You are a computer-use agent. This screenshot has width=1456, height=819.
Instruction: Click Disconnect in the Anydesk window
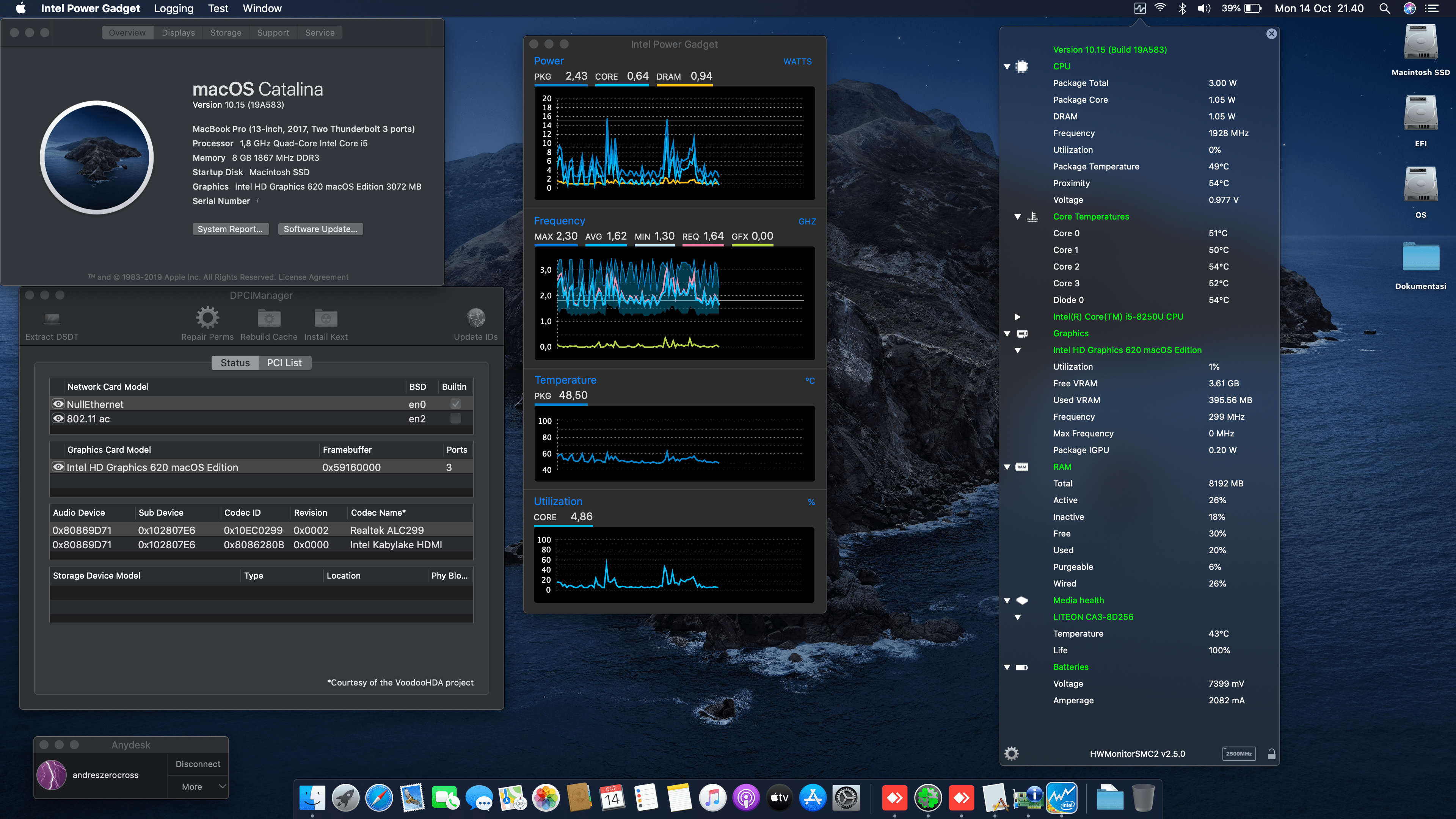[198, 764]
